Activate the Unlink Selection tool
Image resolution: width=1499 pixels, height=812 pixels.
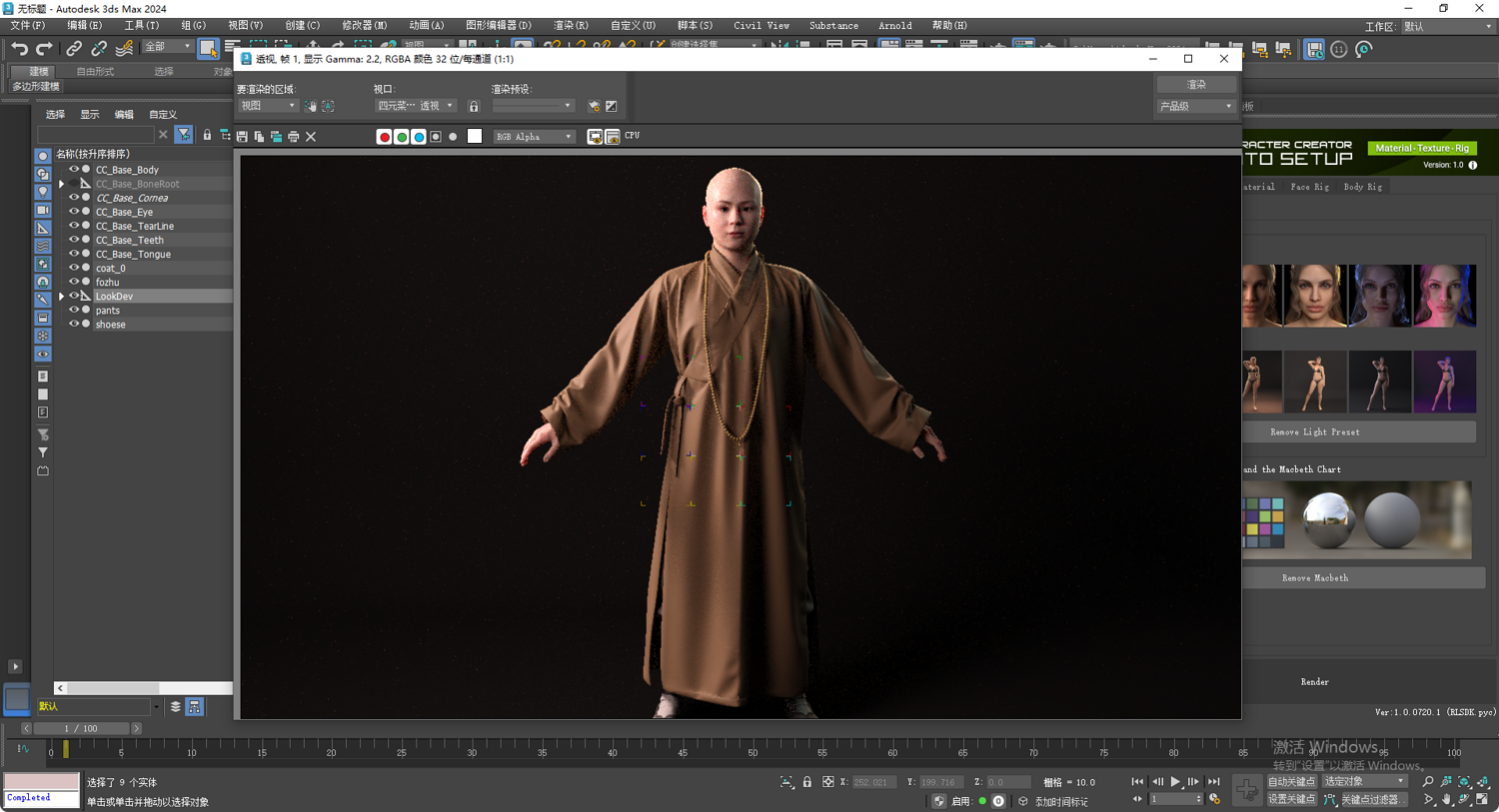tap(99, 48)
